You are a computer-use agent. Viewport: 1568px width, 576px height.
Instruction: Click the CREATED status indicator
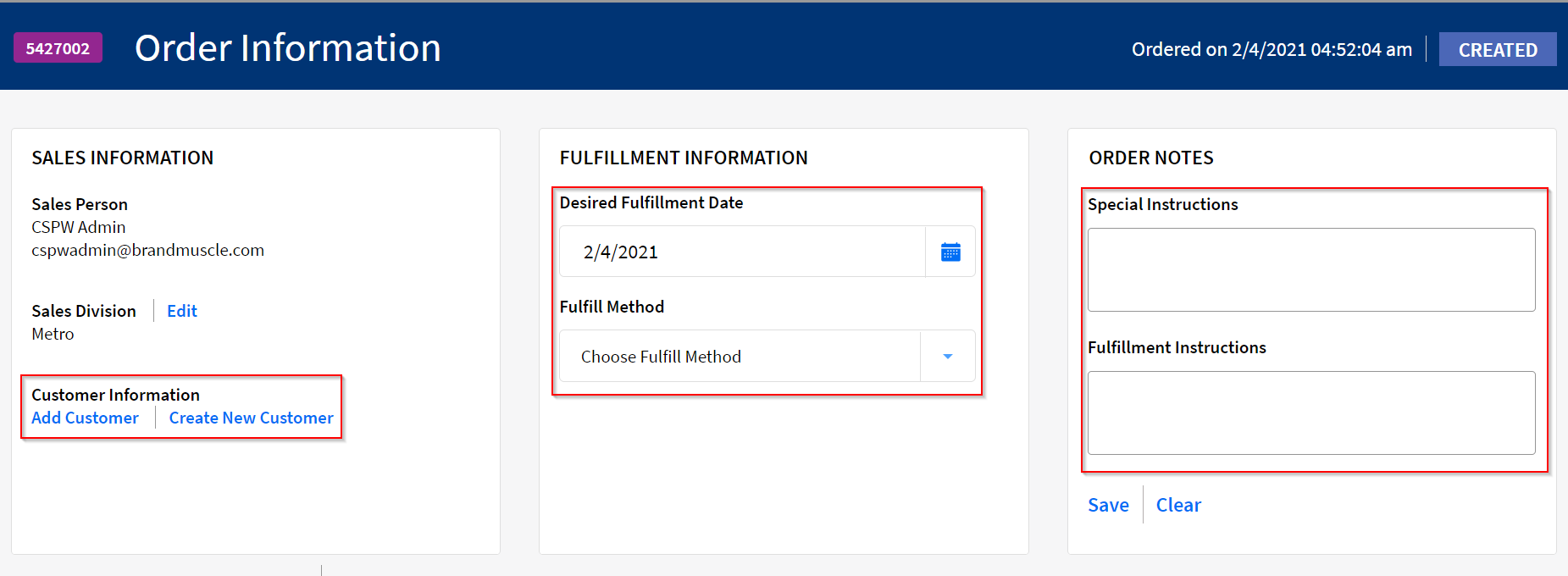coord(1497,49)
